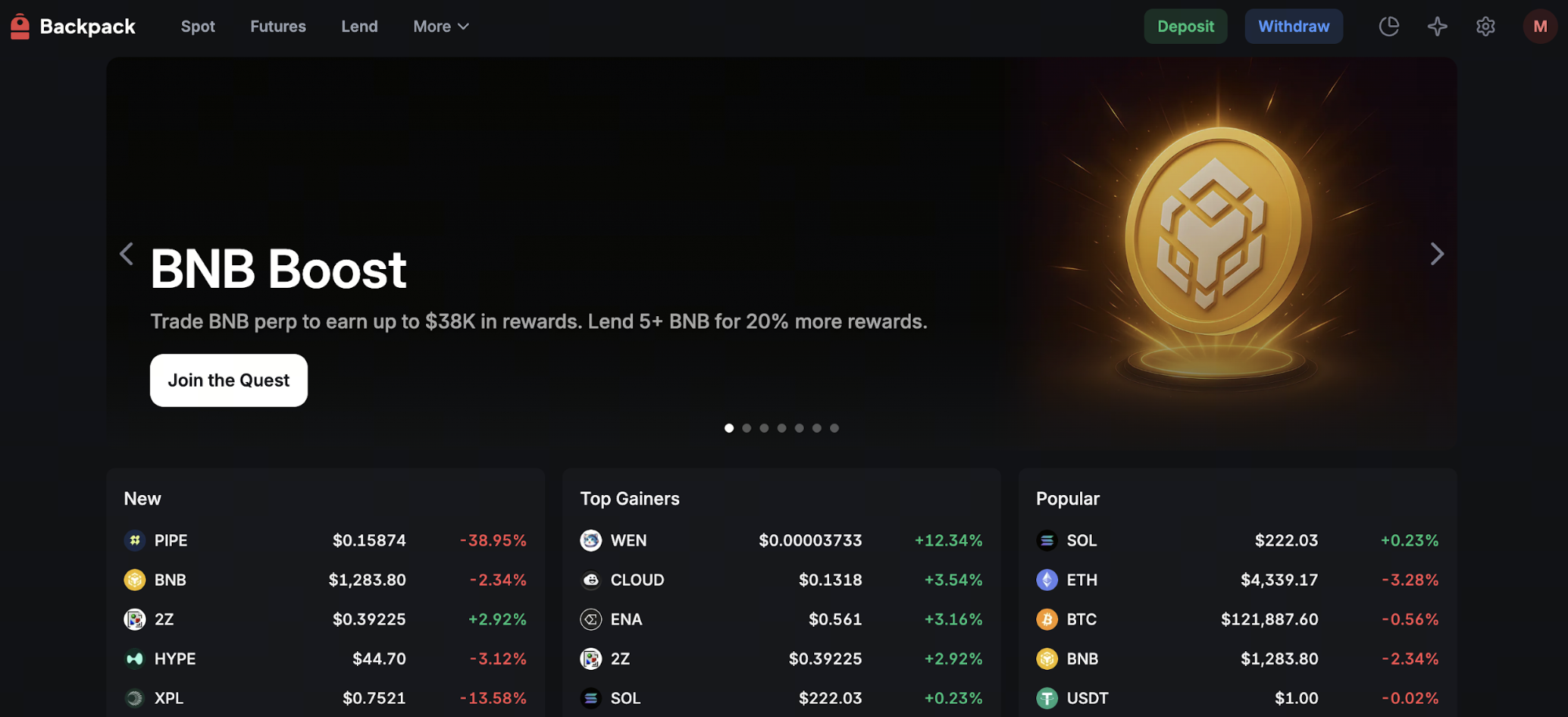The height and width of the screenshot is (717, 1568).
Task: Click the BTC token icon
Action: pos(1046,620)
